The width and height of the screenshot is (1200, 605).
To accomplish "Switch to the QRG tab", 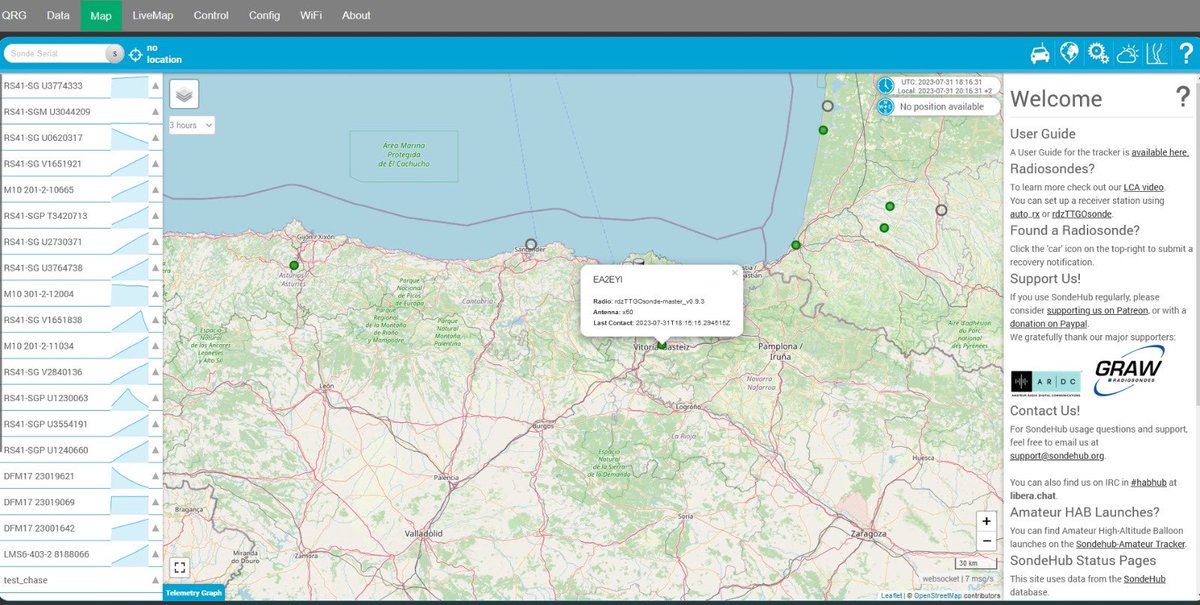I will 14,15.
